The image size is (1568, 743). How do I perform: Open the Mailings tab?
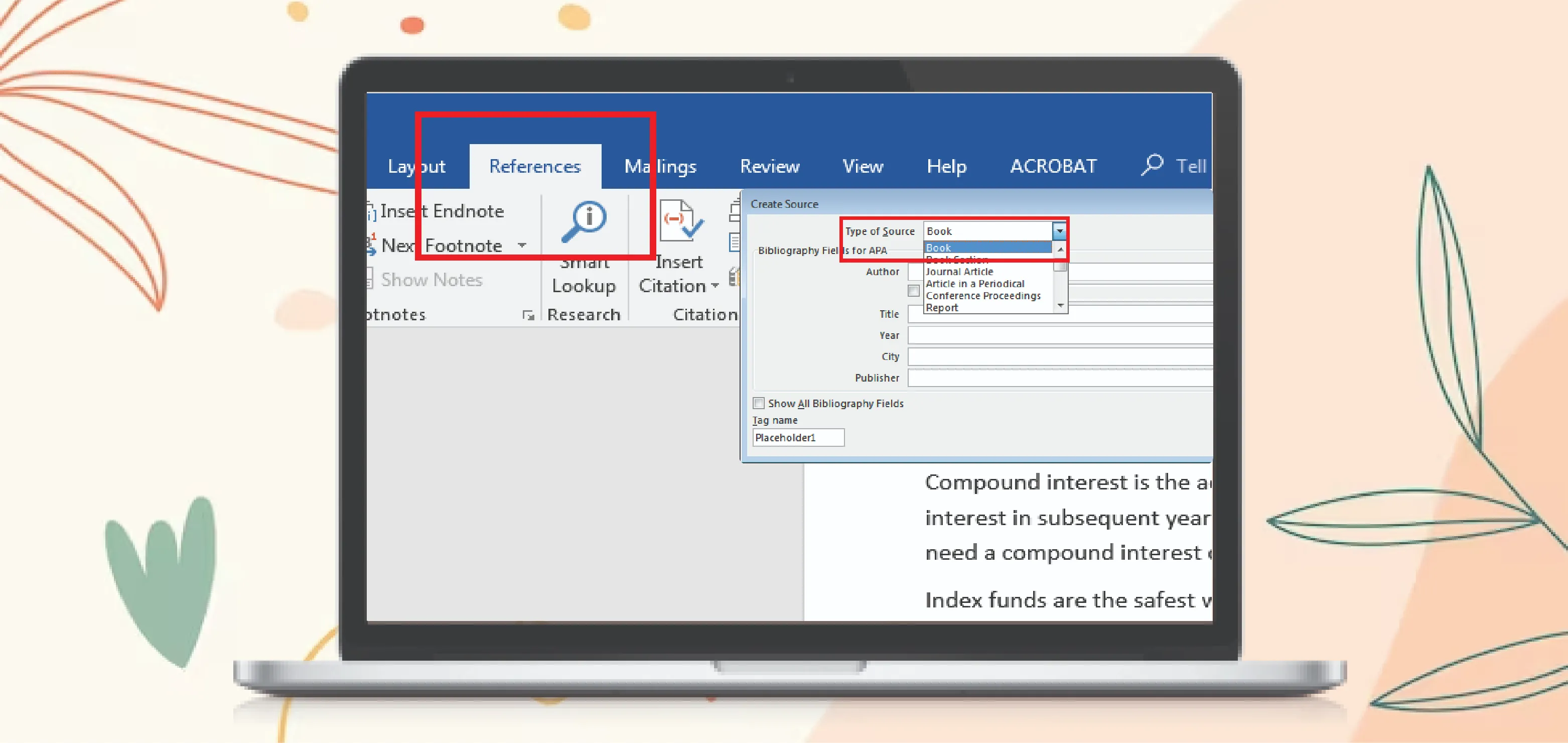tap(660, 166)
